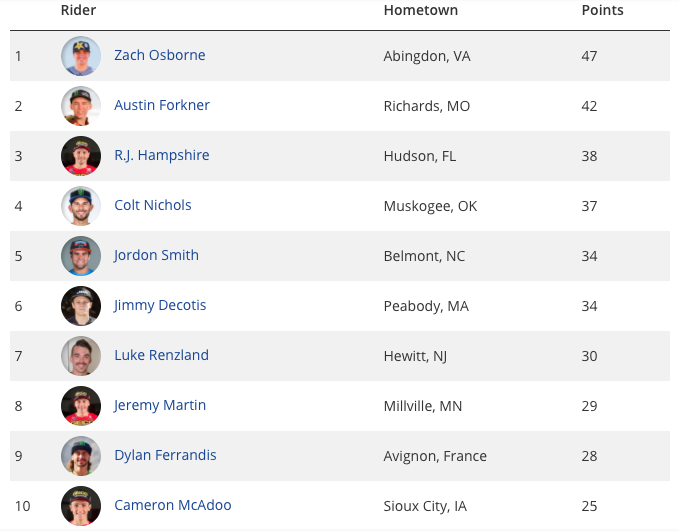Open Luke Renzland's rider link

[x=161, y=355]
